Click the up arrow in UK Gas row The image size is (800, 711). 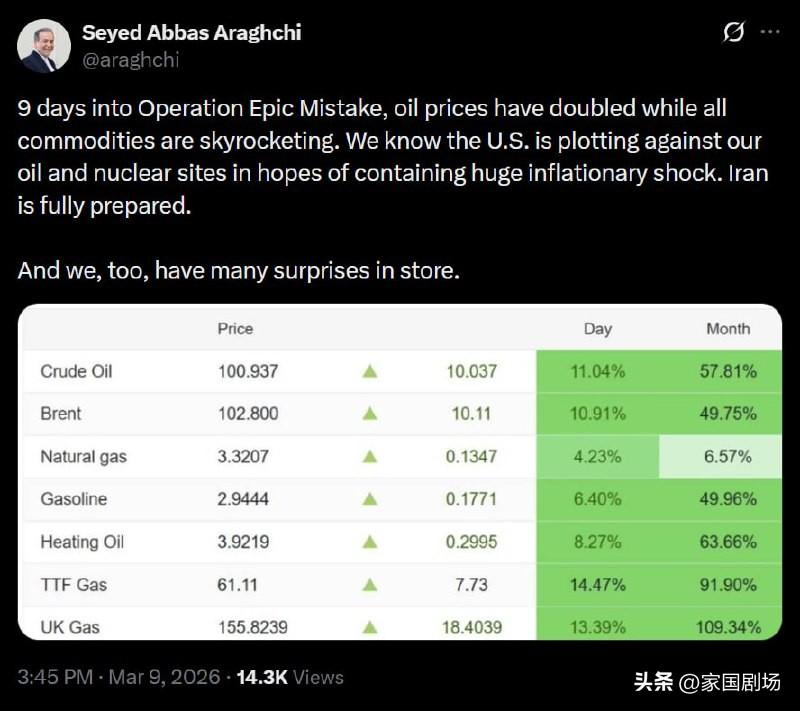tap(369, 628)
